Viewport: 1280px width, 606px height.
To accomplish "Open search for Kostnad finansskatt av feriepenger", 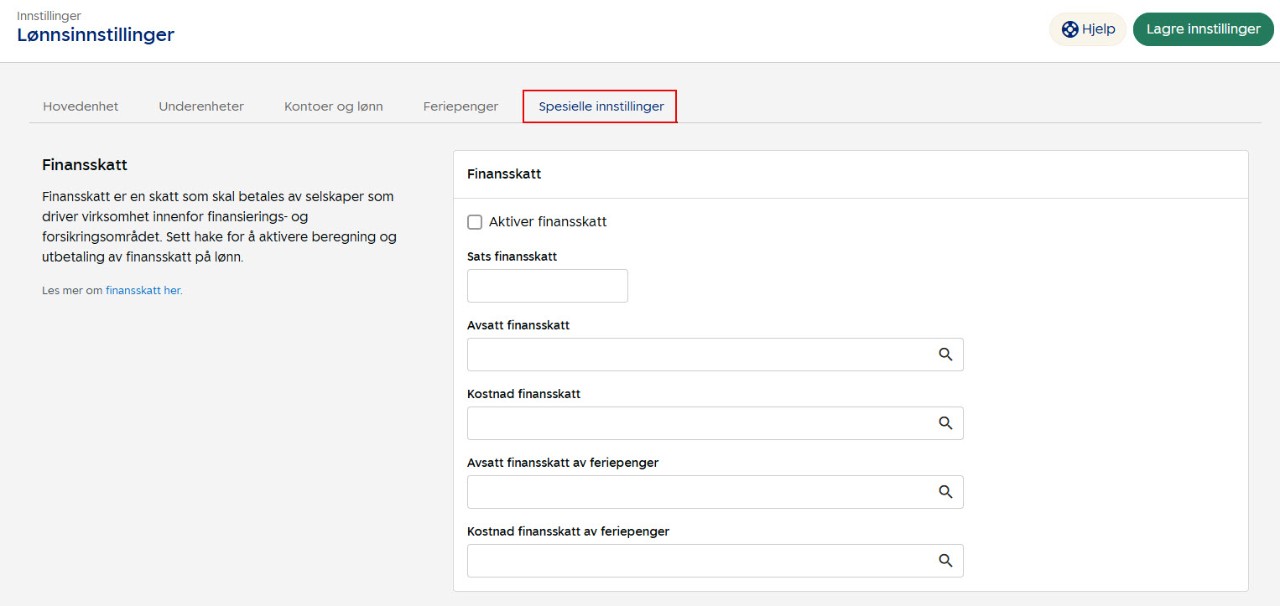I will [x=945, y=561].
